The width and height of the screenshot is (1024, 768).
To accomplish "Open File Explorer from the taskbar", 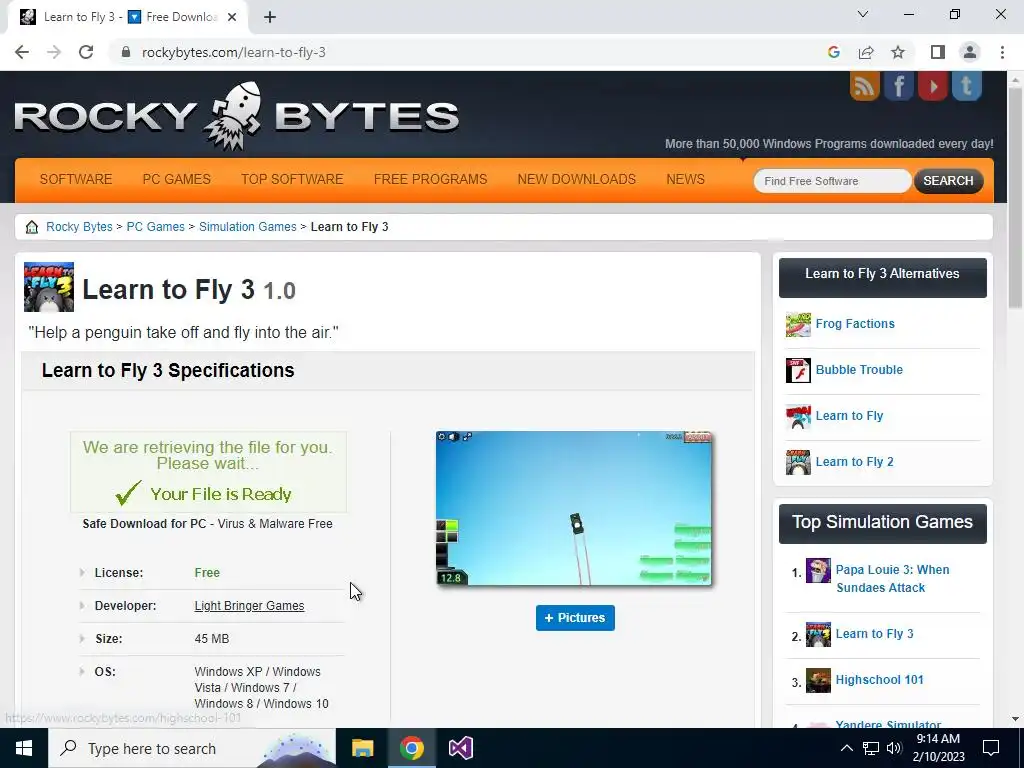I will pos(362,748).
